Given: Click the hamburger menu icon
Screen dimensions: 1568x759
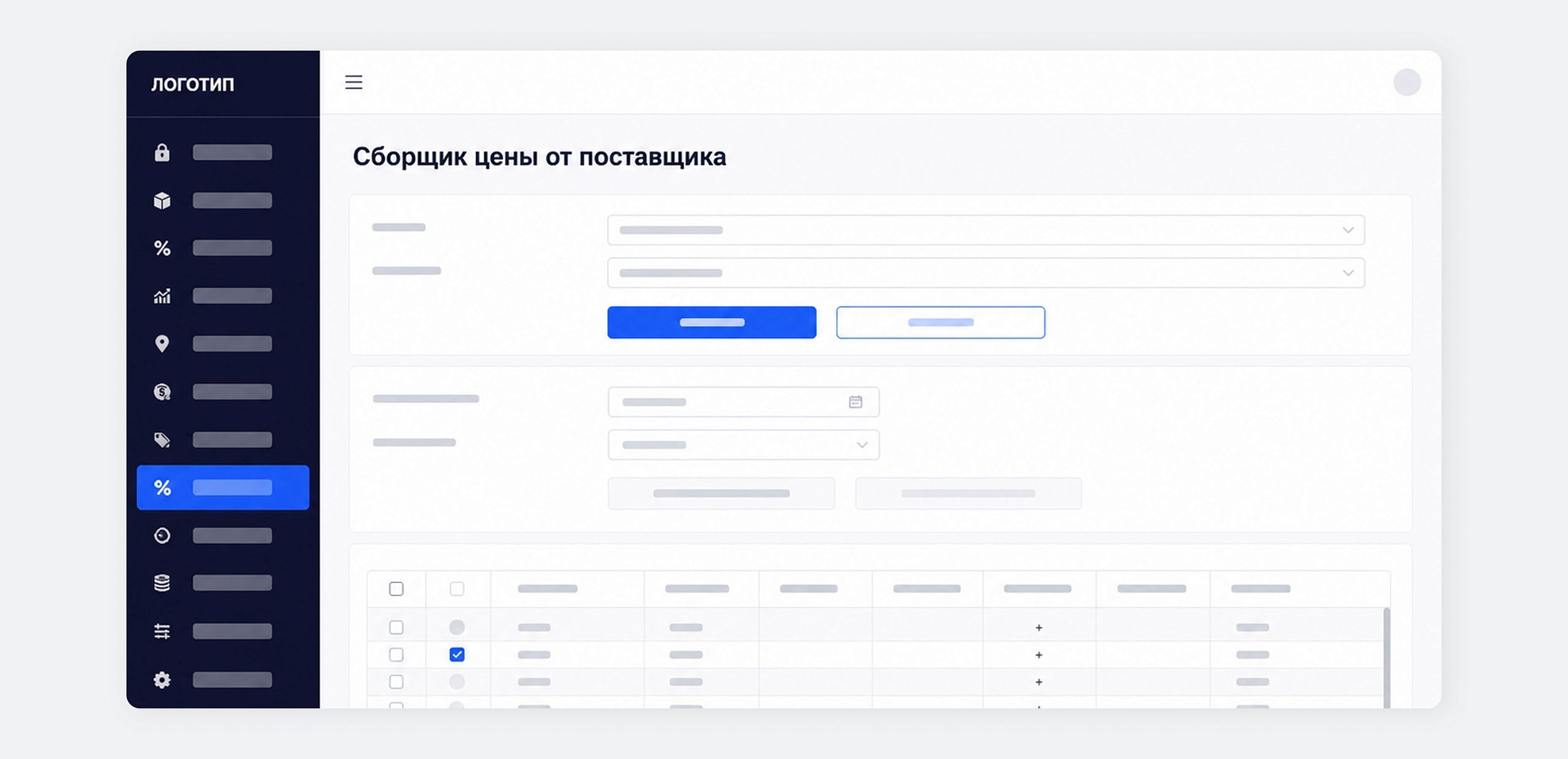Looking at the screenshot, I should (x=353, y=82).
